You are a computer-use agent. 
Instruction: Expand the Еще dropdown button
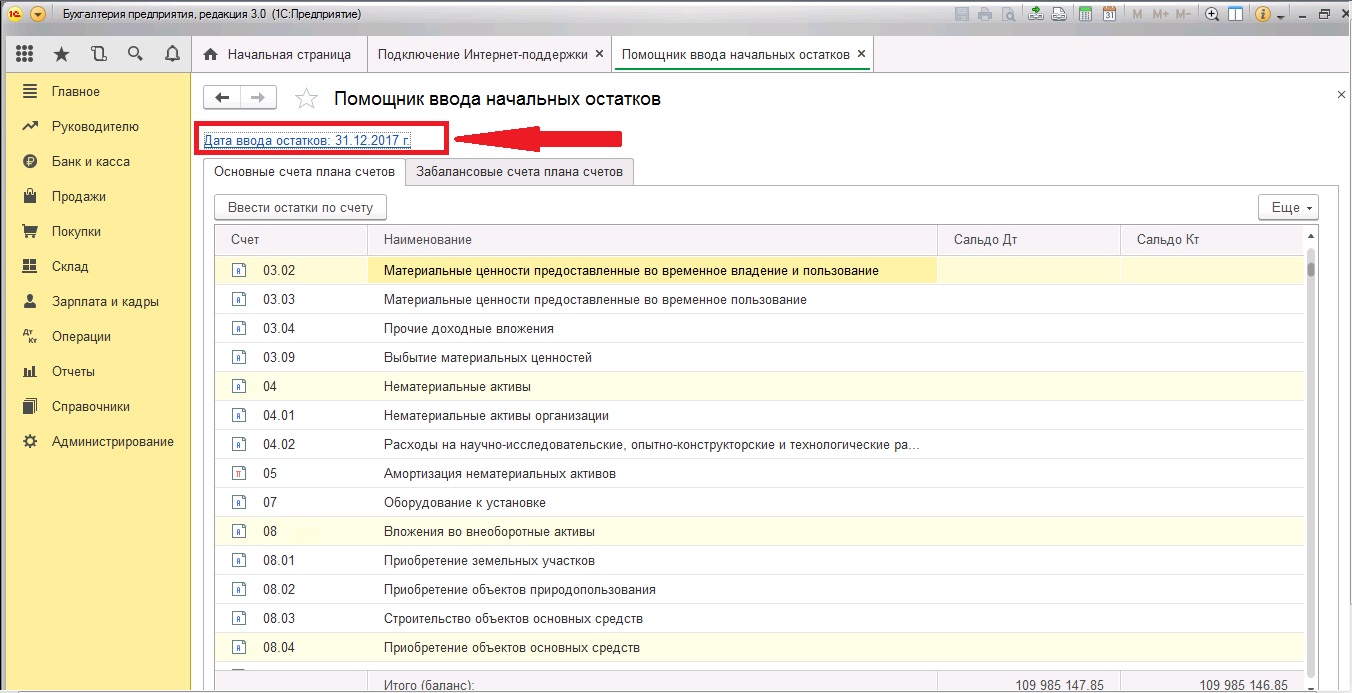[1288, 207]
